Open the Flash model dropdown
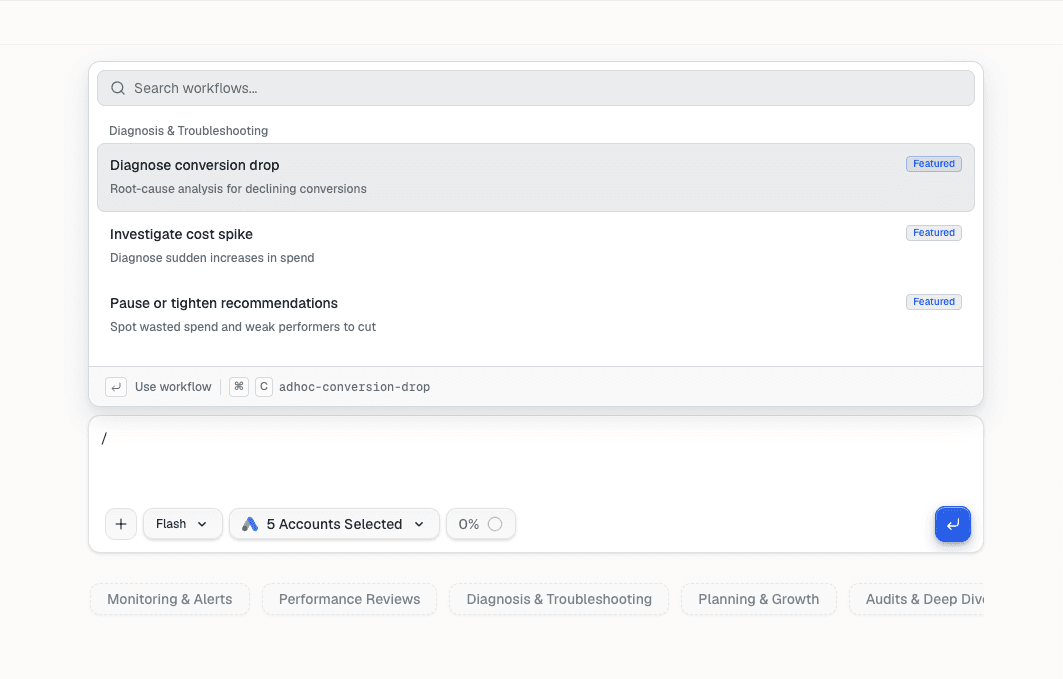The width and height of the screenshot is (1063, 679). pyautogui.click(x=182, y=524)
